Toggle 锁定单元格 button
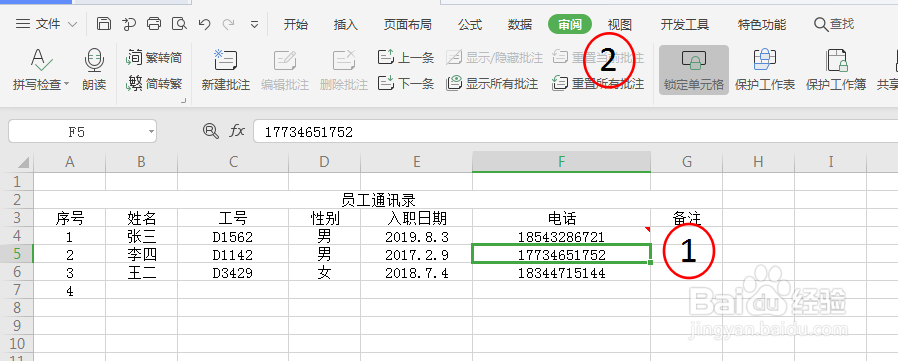This screenshot has height=361, width=898. click(694, 70)
